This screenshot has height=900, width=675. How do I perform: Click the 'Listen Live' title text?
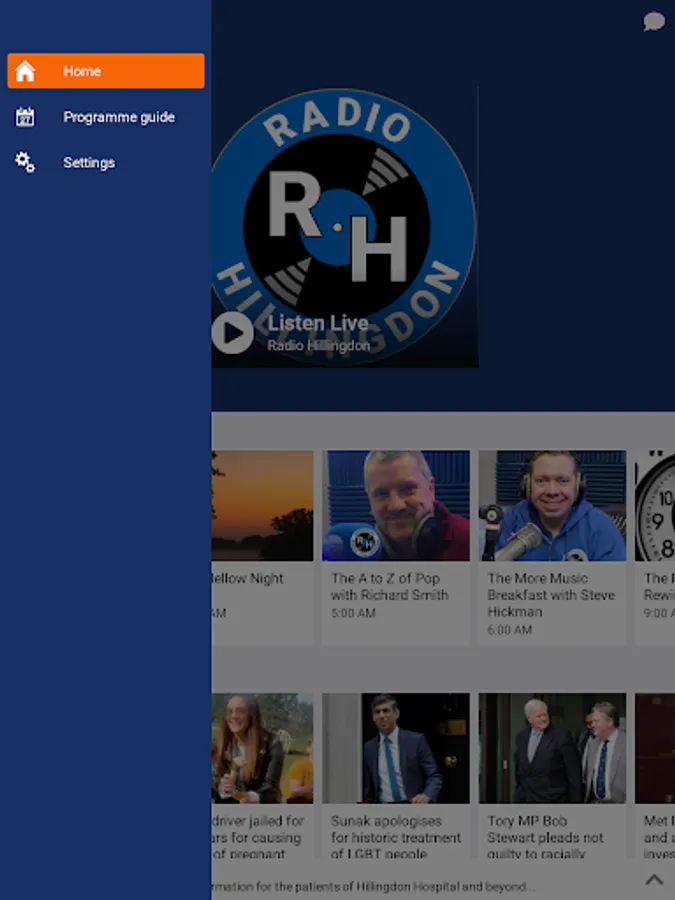tap(318, 323)
